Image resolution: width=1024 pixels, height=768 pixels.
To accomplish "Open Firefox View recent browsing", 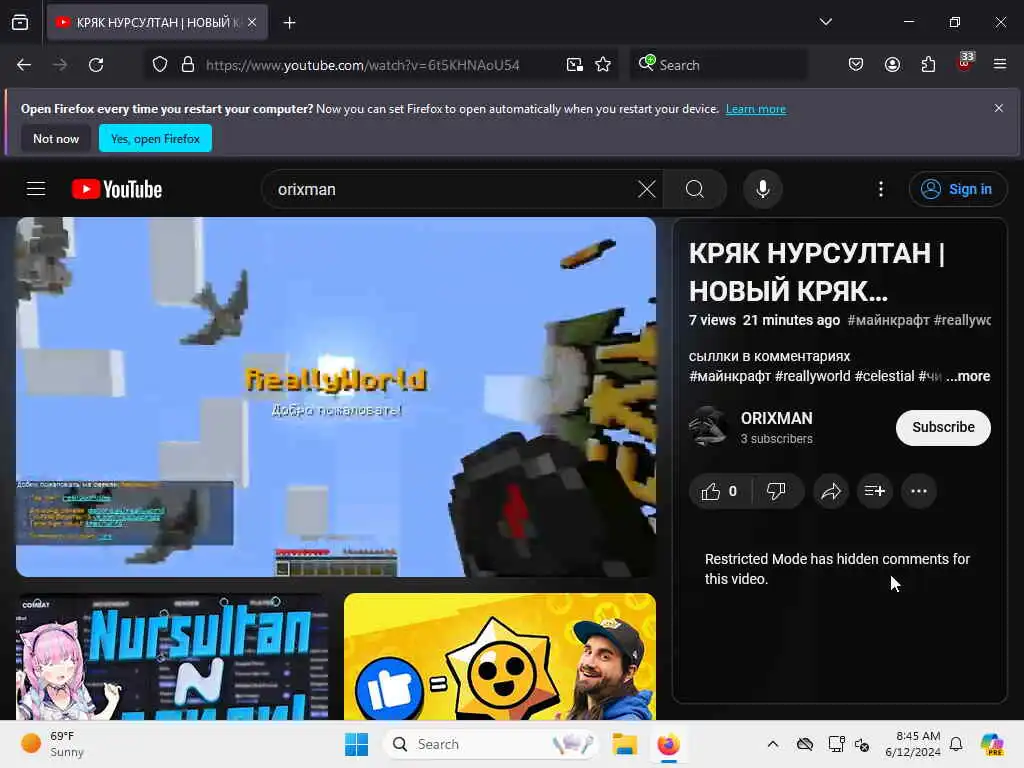I will click(x=20, y=23).
